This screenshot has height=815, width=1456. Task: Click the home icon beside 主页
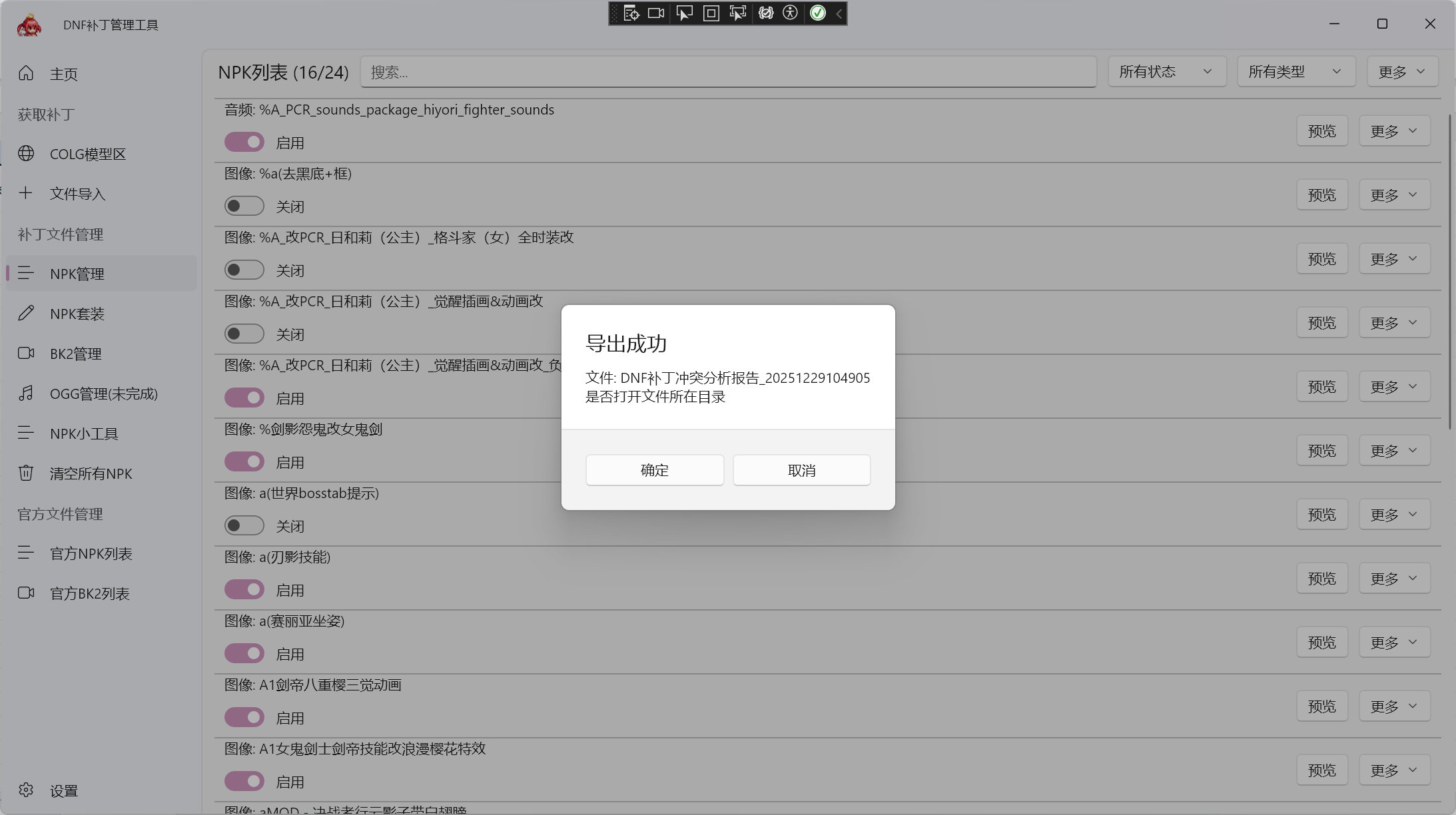click(26, 73)
